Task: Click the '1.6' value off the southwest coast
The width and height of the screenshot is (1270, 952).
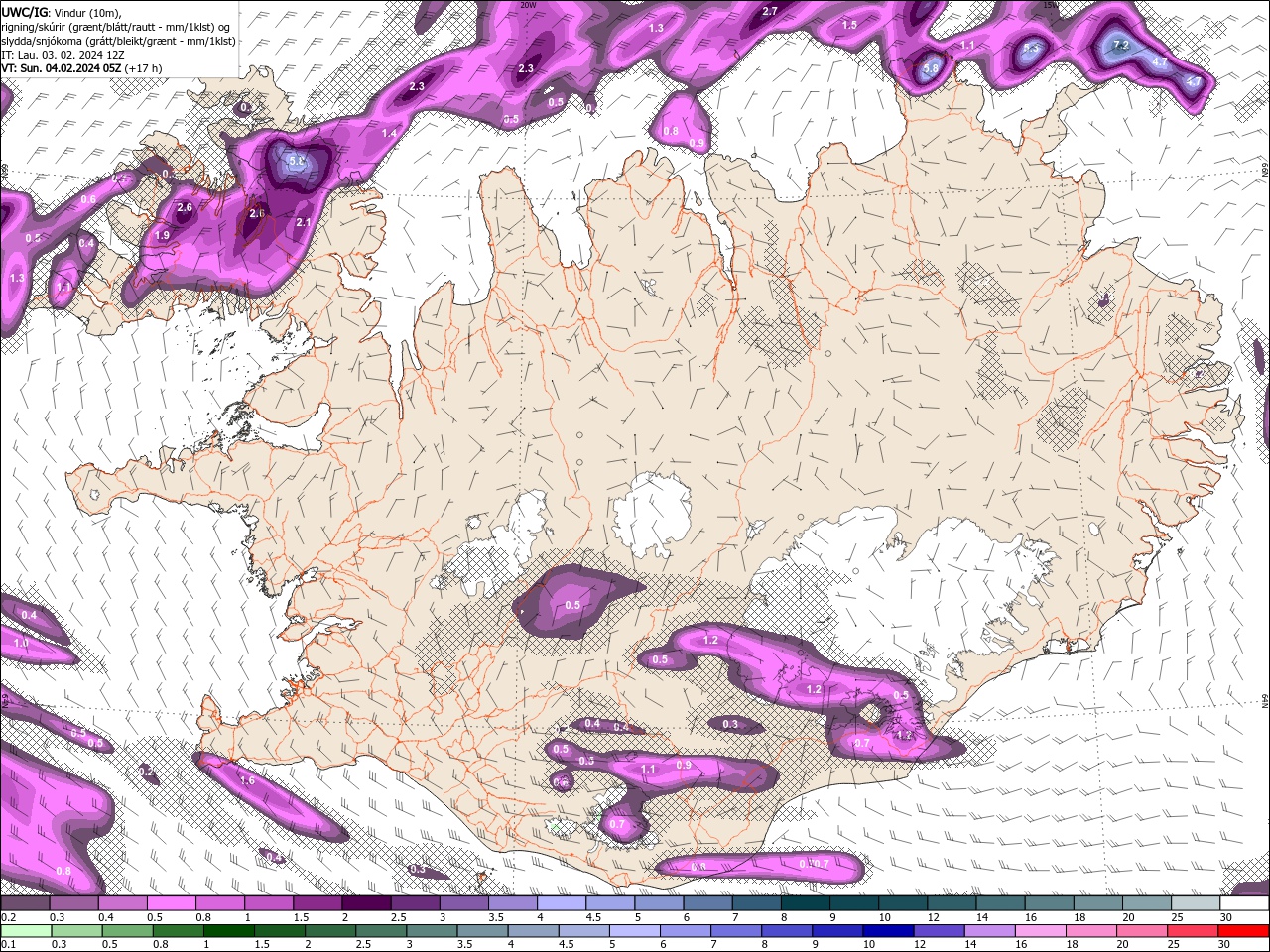Action: click(247, 780)
